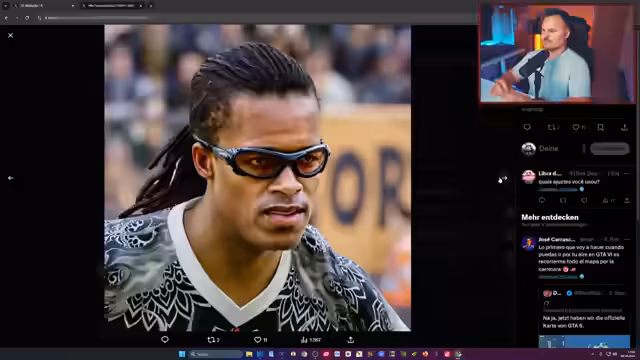Open a new browser tab
Image resolution: width=640 pixels, height=360 pixels.
[151, 6]
